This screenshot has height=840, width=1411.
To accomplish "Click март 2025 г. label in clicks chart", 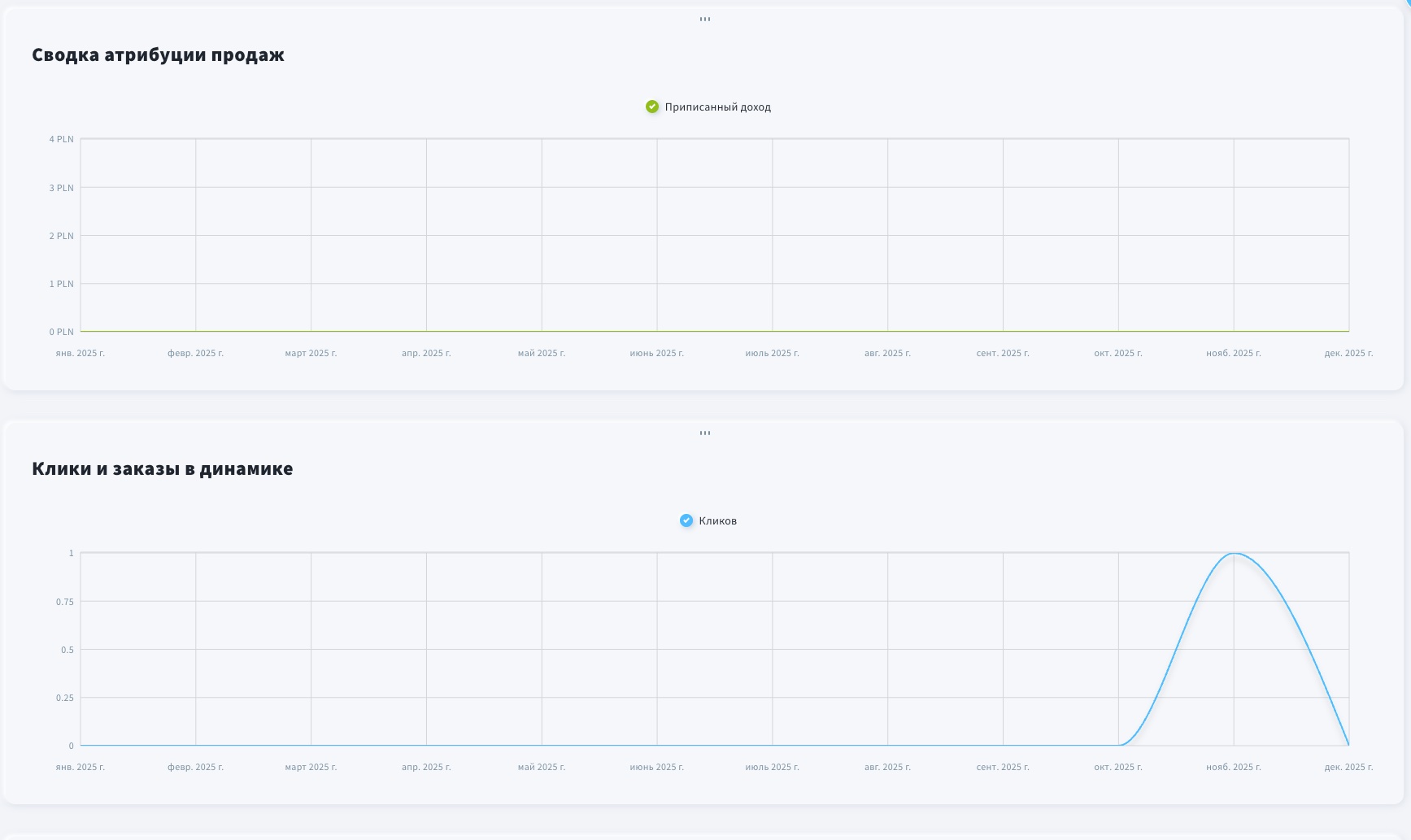I will click(311, 767).
